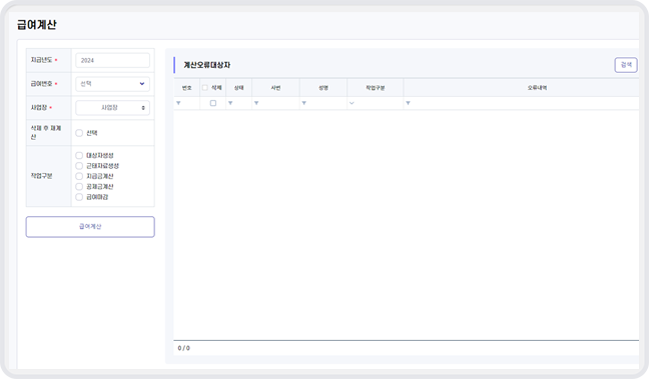Click the 지급년도 input showing 2024
The height and width of the screenshot is (379, 649).
(x=113, y=60)
